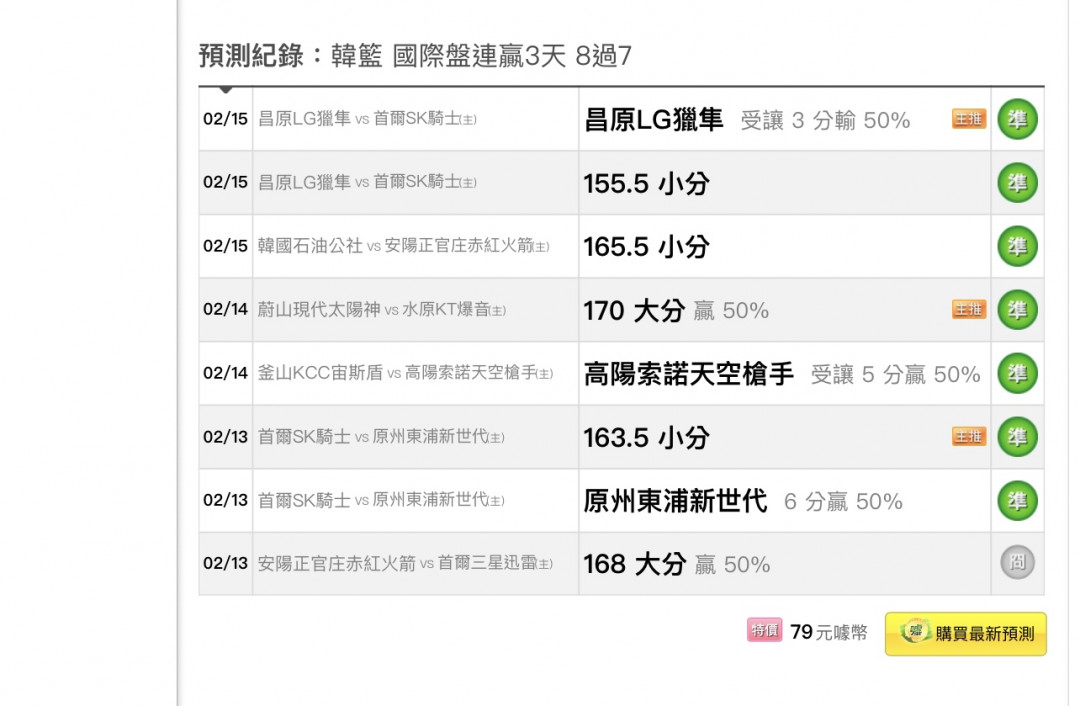Click 主推 badge in 163.5 小分 row
The image size is (1080, 706).
click(968, 437)
